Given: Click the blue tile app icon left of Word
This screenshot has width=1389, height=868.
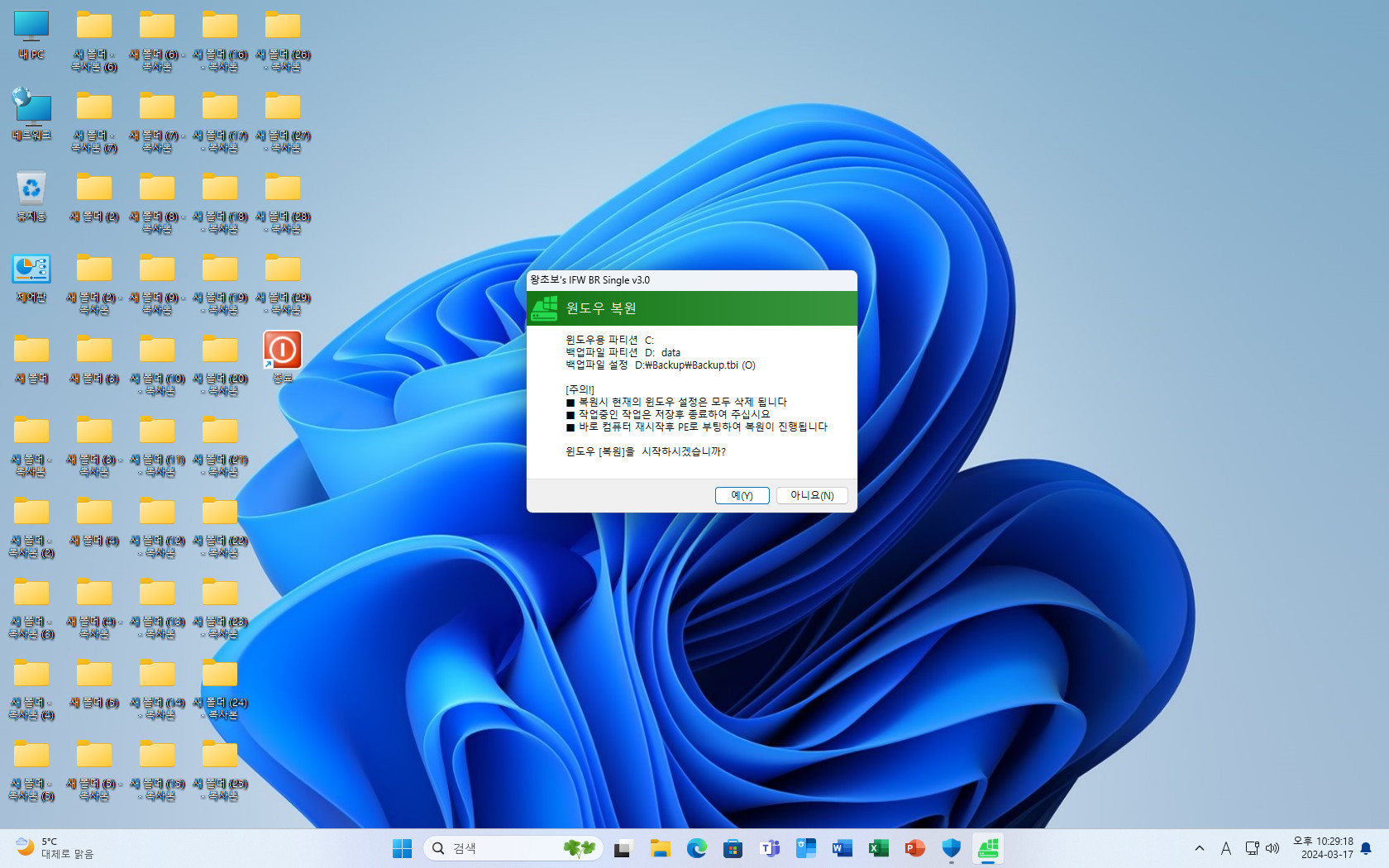Looking at the screenshot, I should click(805, 848).
